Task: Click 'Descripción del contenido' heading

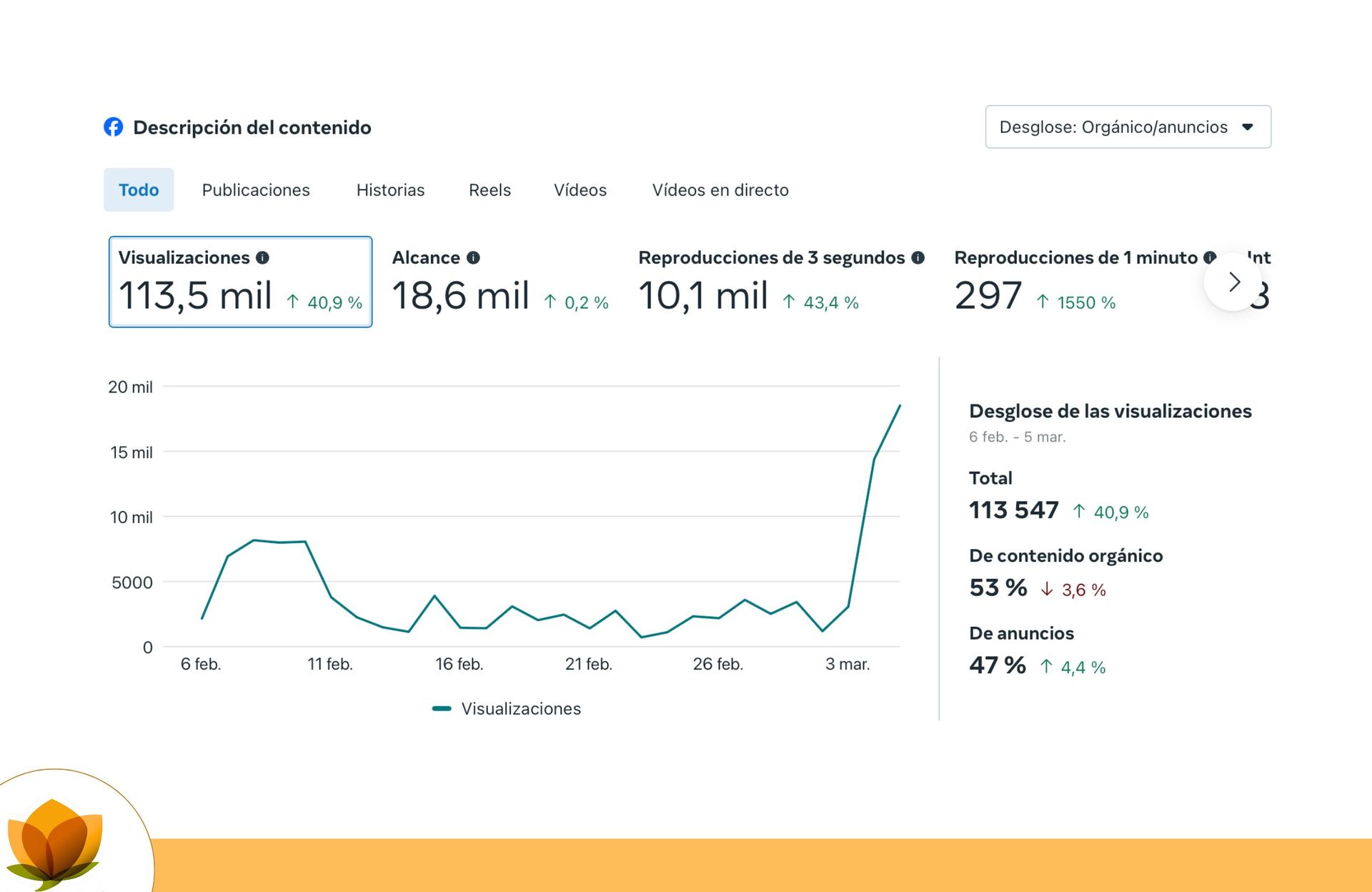Action: click(x=252, y=128)
